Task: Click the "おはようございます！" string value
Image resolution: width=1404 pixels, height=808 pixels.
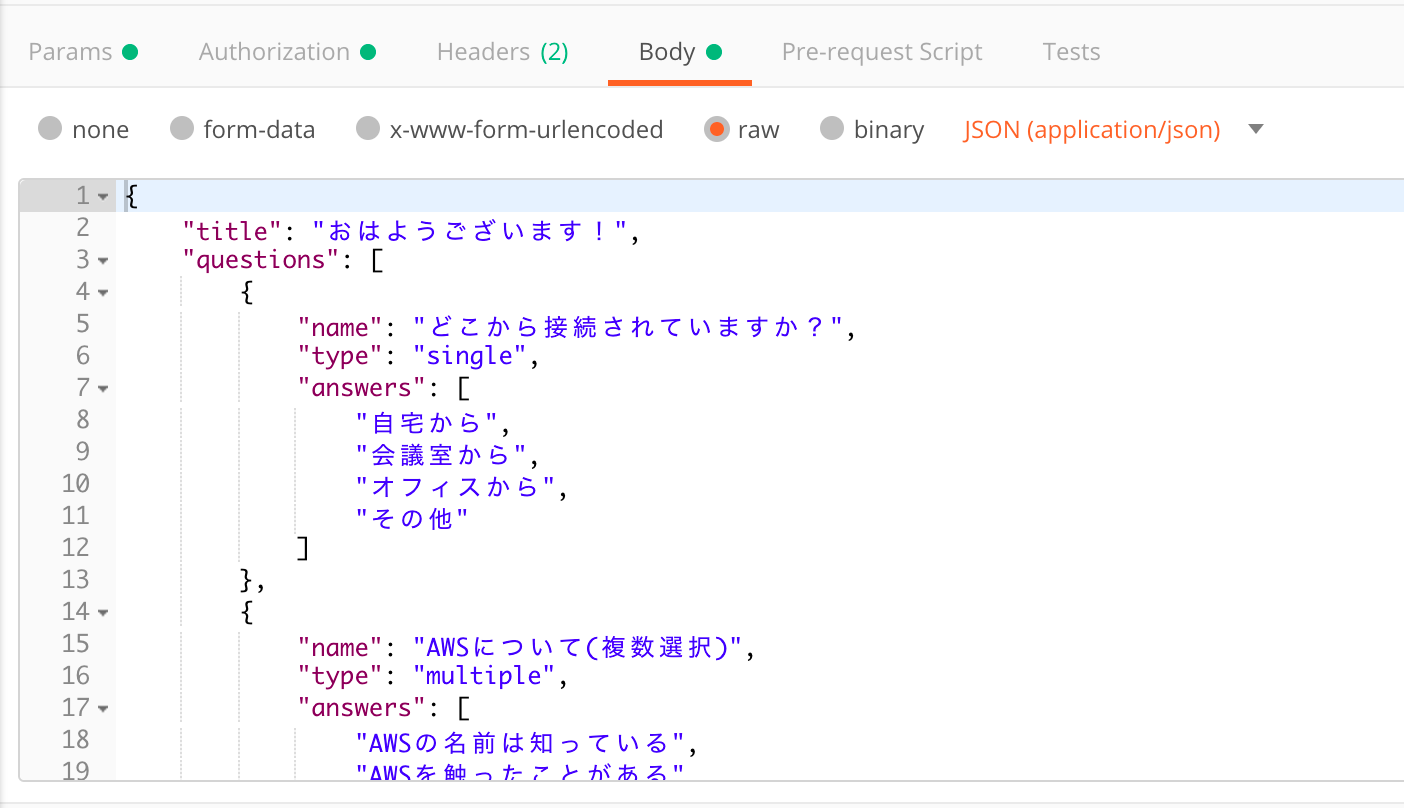Action: click(470, 231)
